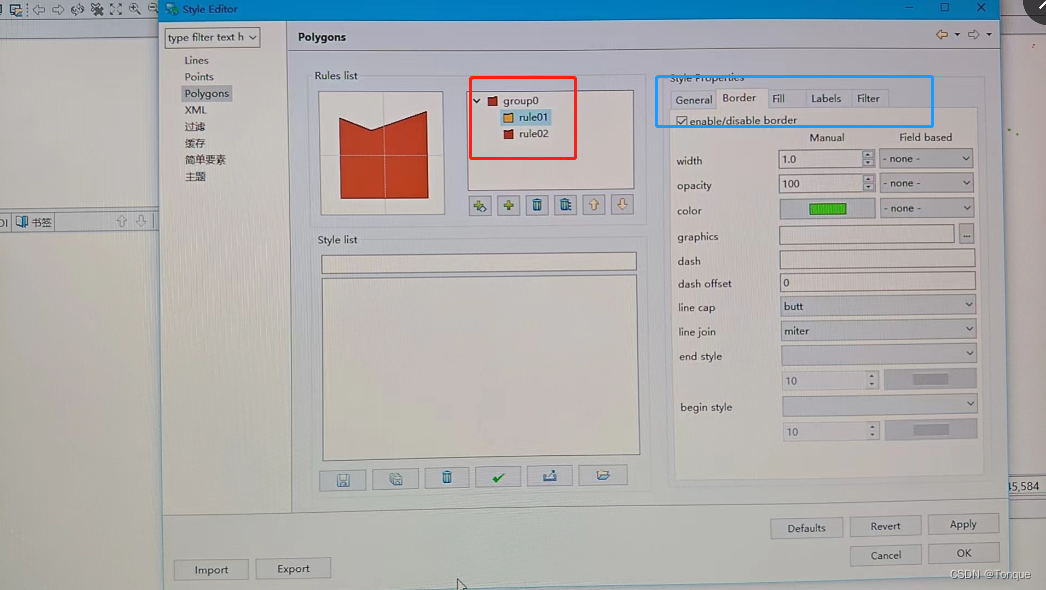Image resolution: width=1046 pixels, height=590 pixels.
Task: Switch to General tab
Action: (694, 99)
